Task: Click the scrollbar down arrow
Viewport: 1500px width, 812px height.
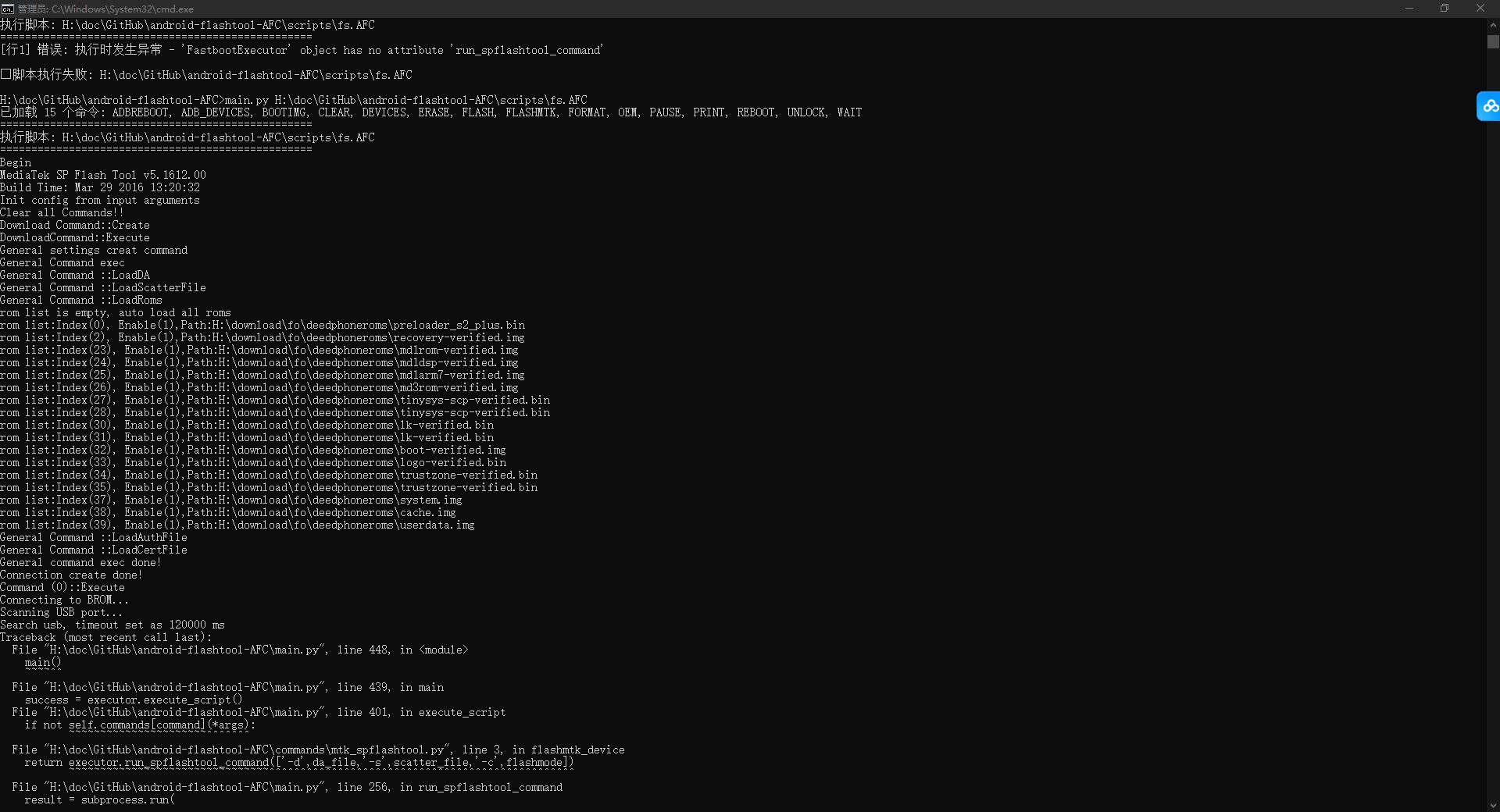Action: pyautogui.click(x=1493, y=805)
